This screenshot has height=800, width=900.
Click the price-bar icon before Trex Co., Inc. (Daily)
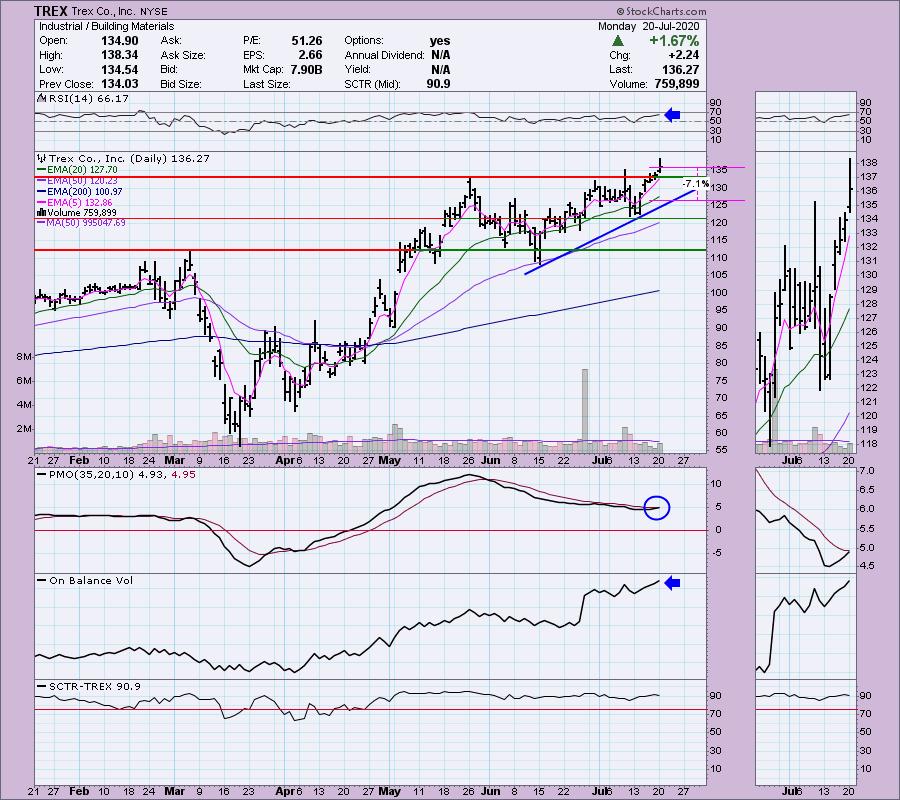(41, 158)
